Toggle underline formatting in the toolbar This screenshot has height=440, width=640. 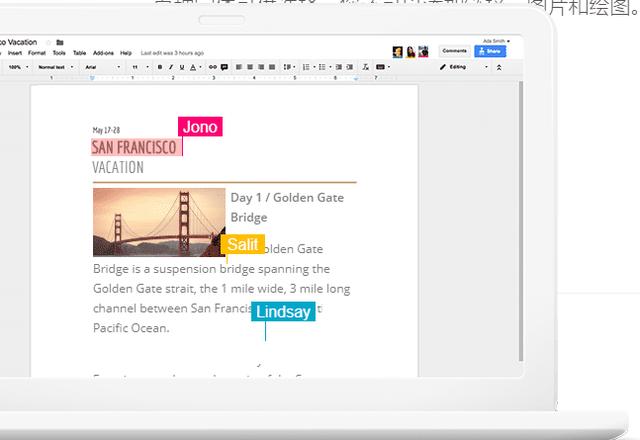tap(182, 67)
